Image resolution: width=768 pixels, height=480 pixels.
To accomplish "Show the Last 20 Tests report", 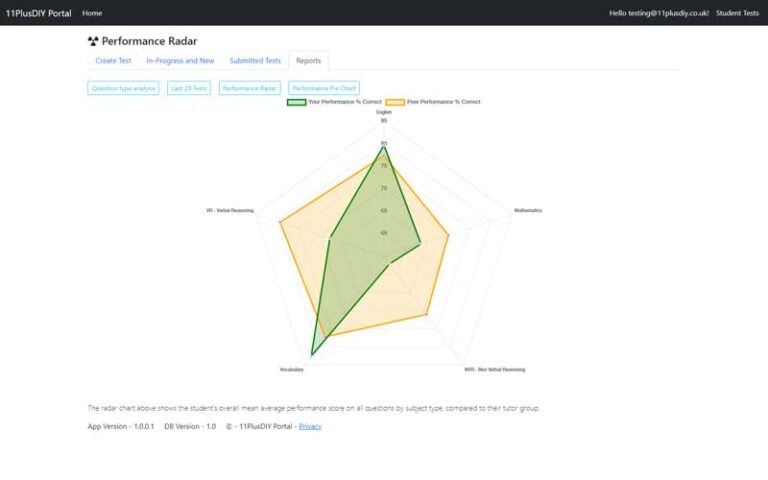I will (x=189, y=88).
